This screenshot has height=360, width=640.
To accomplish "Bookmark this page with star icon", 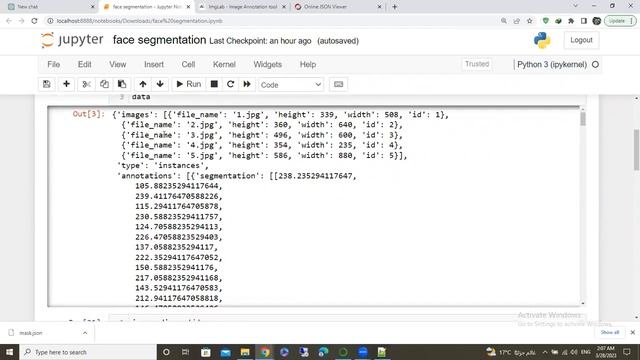I will coord(529,20).
